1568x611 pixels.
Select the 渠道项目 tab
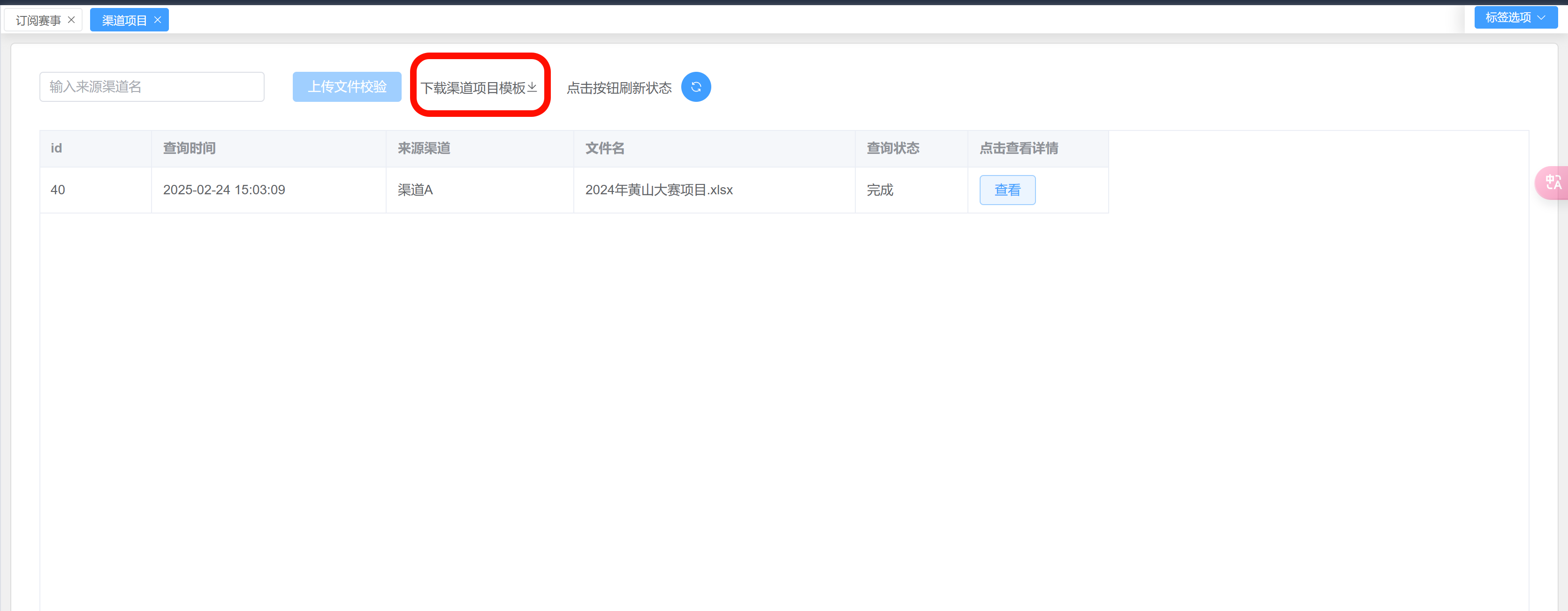pyautogui.click(x=123, y=21)
